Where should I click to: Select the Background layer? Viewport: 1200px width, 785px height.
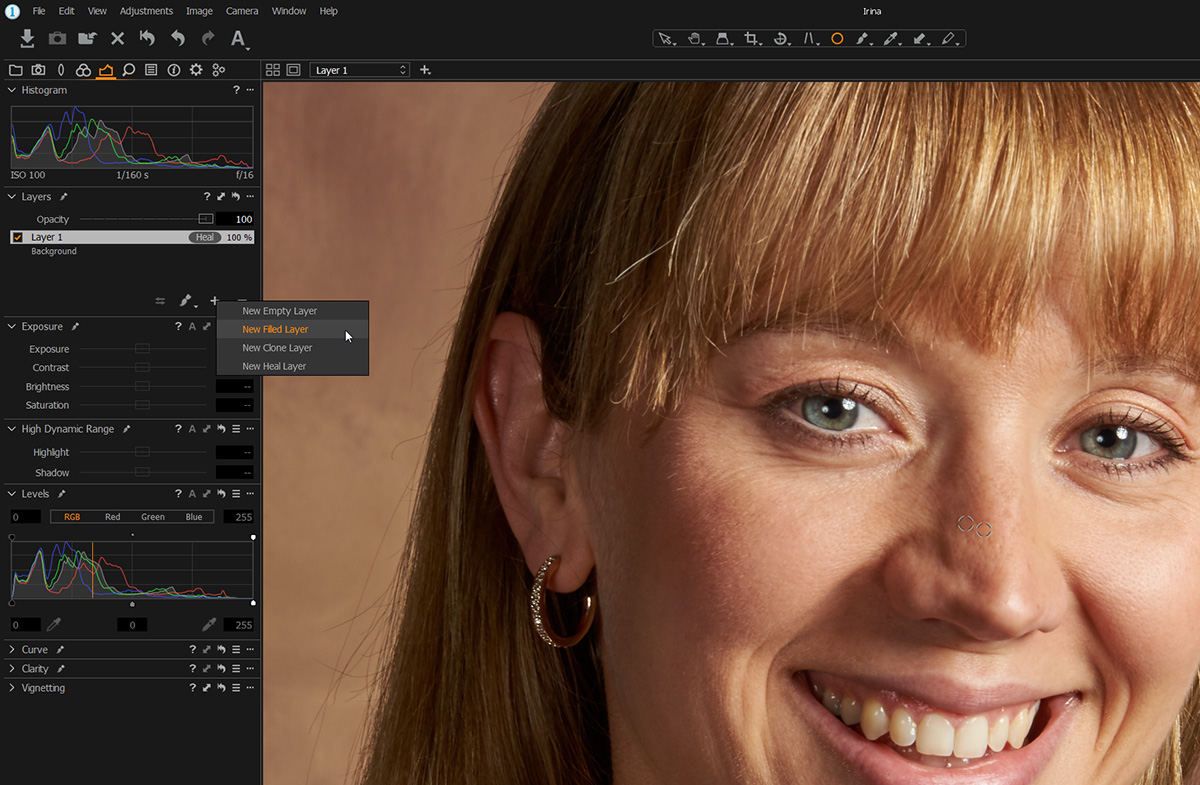click(x=54, y=251)
